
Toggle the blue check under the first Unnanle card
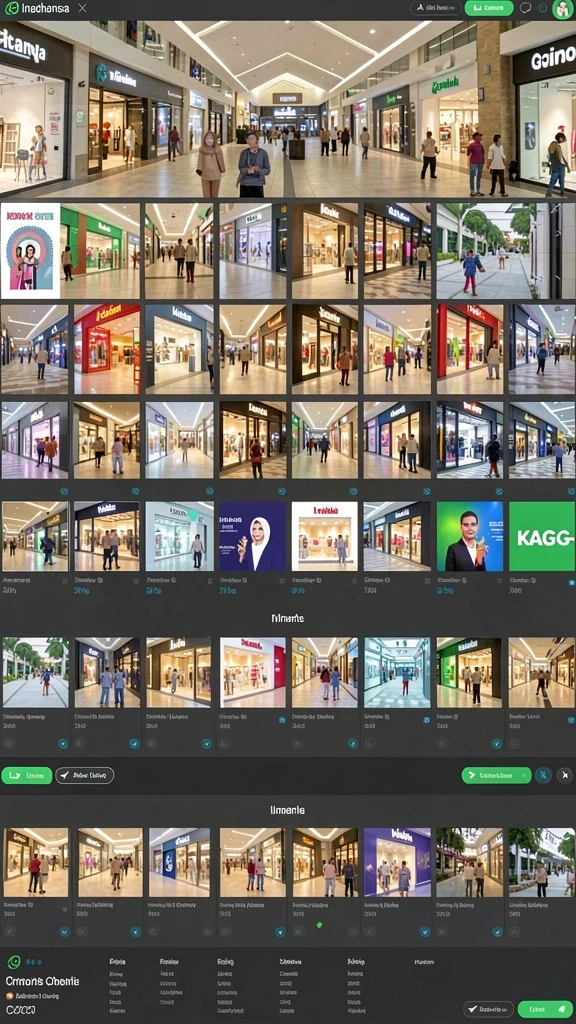pyautogui.click(x=64, y=932)
